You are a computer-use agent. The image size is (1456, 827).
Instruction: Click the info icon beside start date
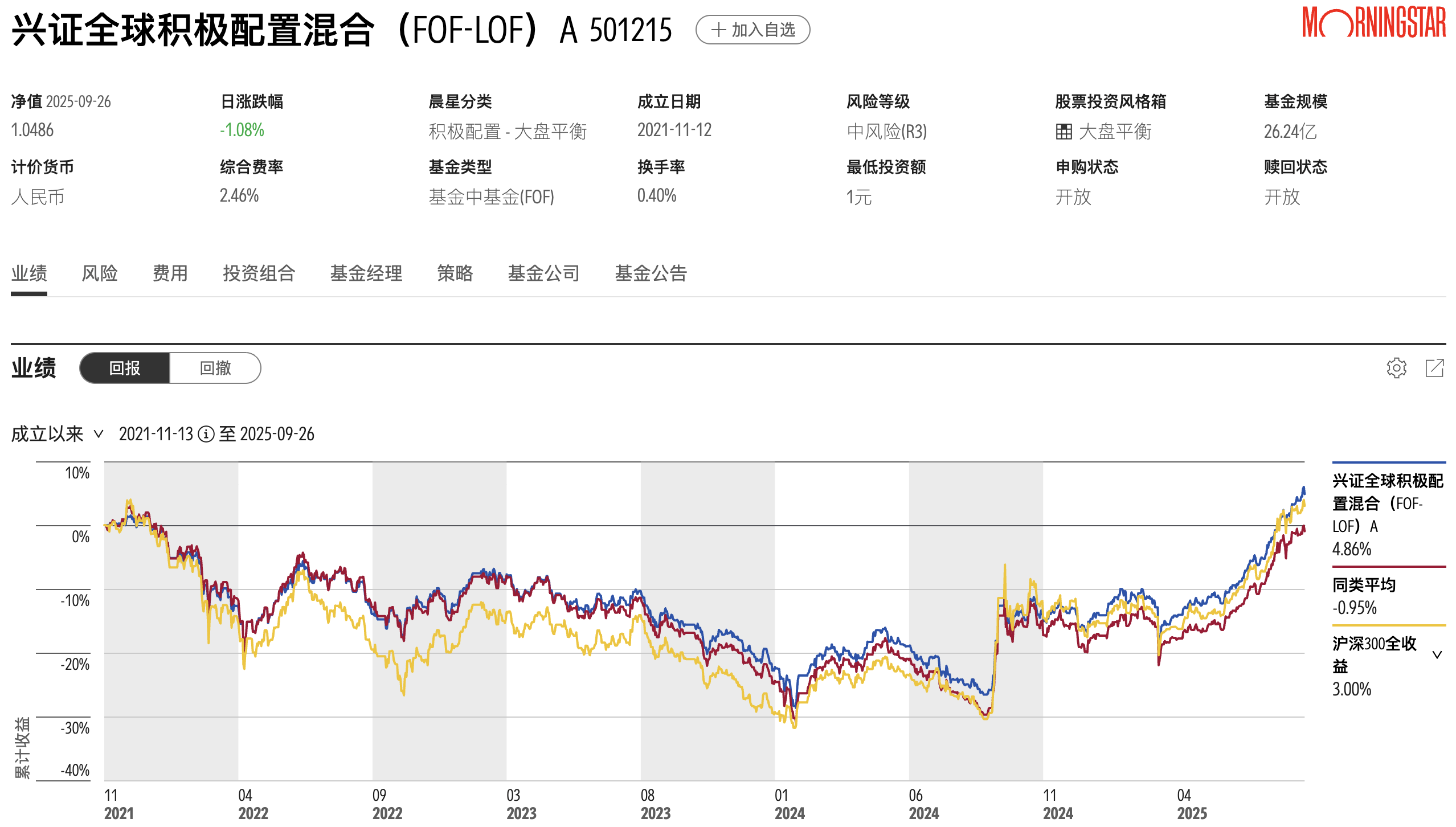coord(206,435)
